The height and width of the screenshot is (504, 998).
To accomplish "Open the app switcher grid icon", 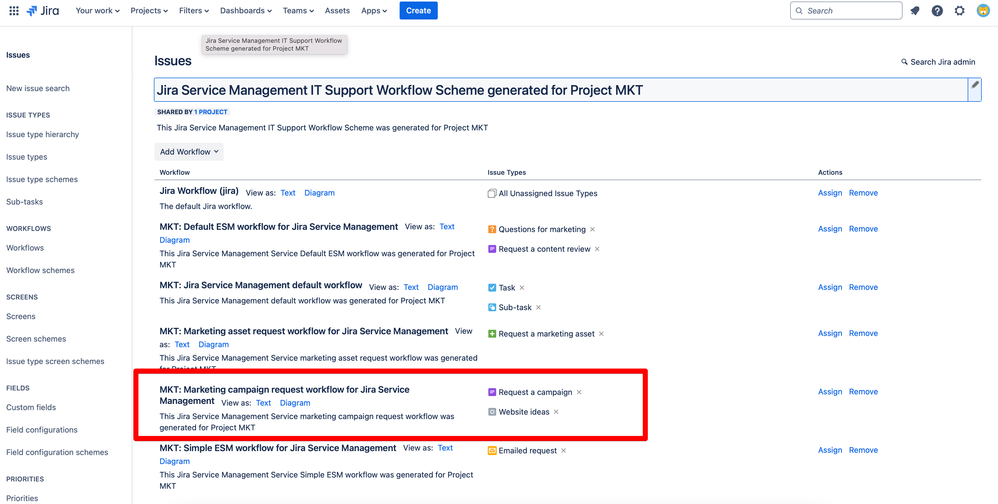I will coord(14,11).
